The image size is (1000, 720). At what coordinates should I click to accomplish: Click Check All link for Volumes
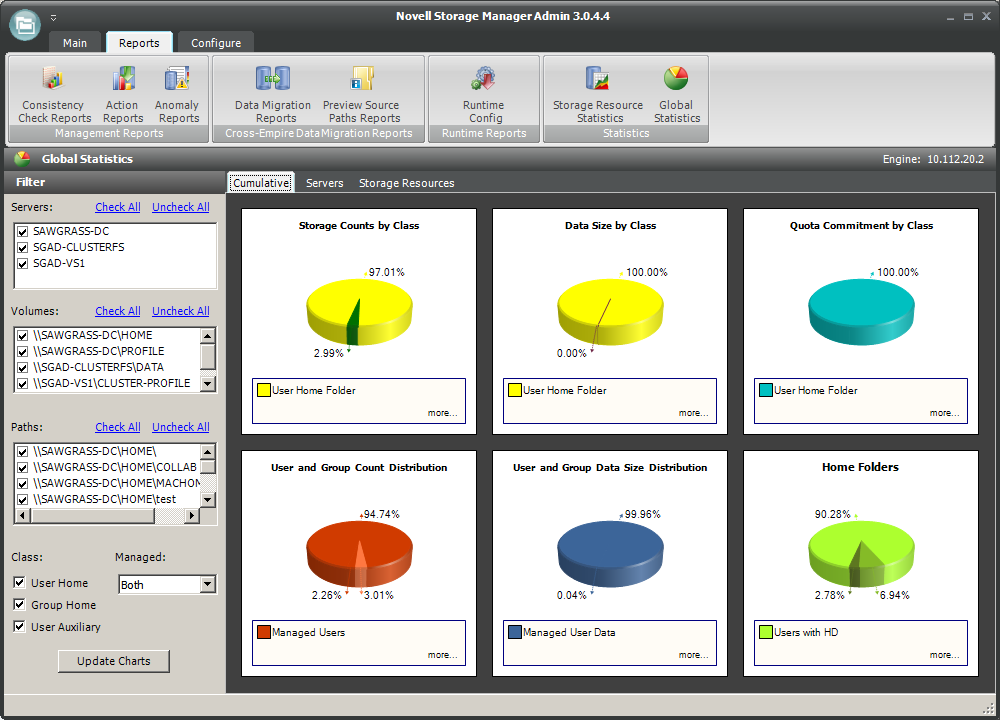117,311
